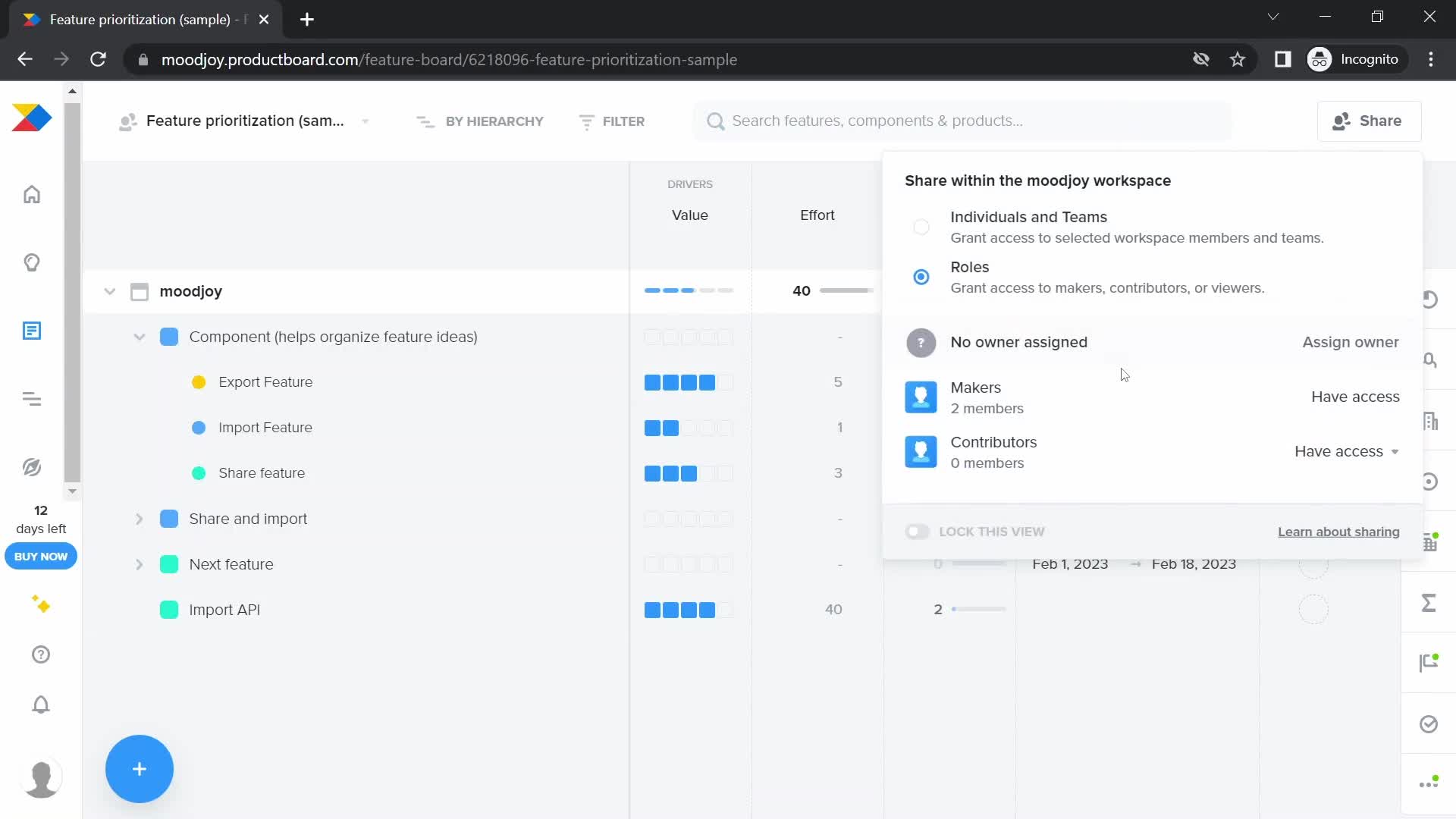Switch to Feature prioritization browser tab

[x=144, y=20]
